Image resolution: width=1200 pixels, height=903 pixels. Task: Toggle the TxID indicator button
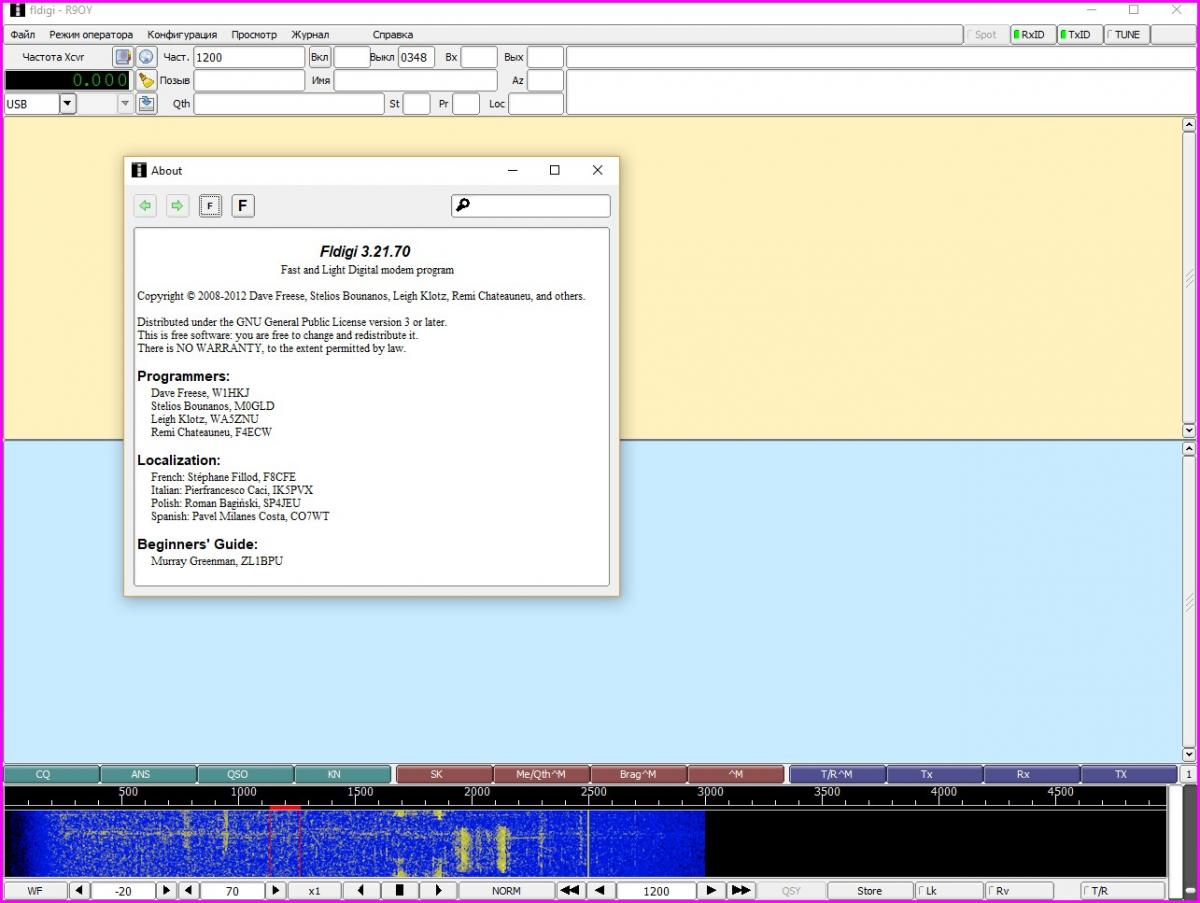click(1080, 35)
